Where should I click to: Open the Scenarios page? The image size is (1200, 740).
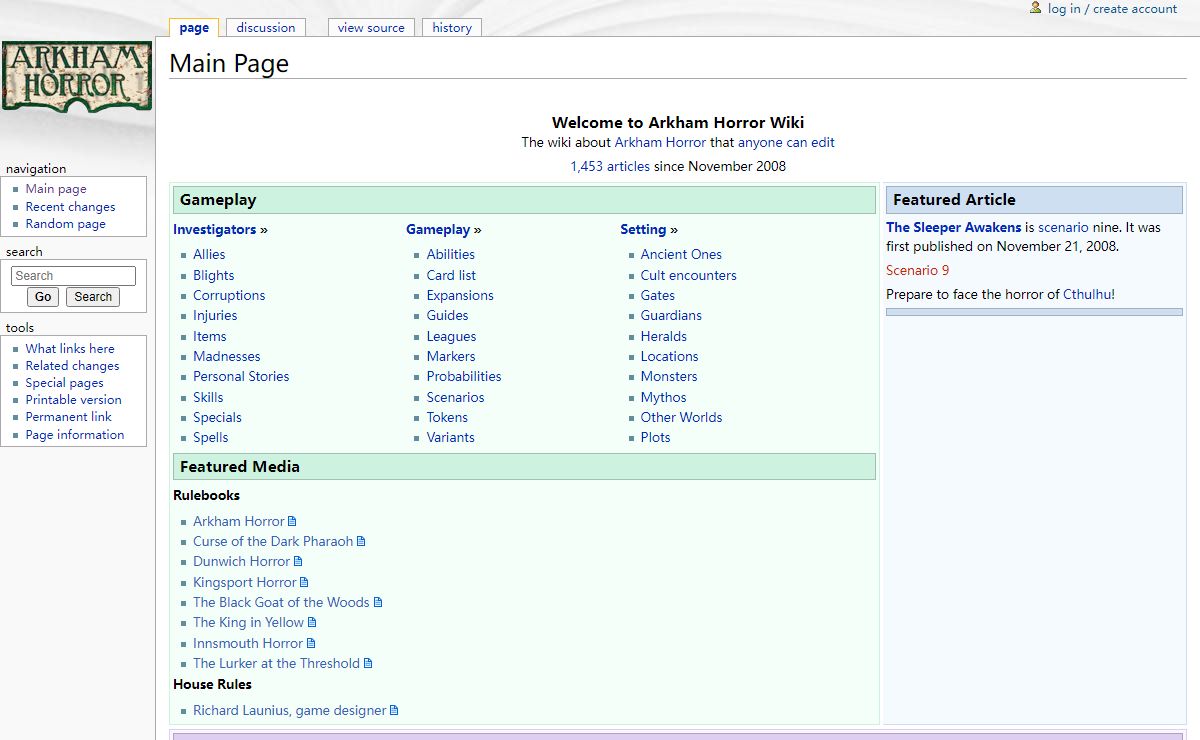click(x=455, y=397)
